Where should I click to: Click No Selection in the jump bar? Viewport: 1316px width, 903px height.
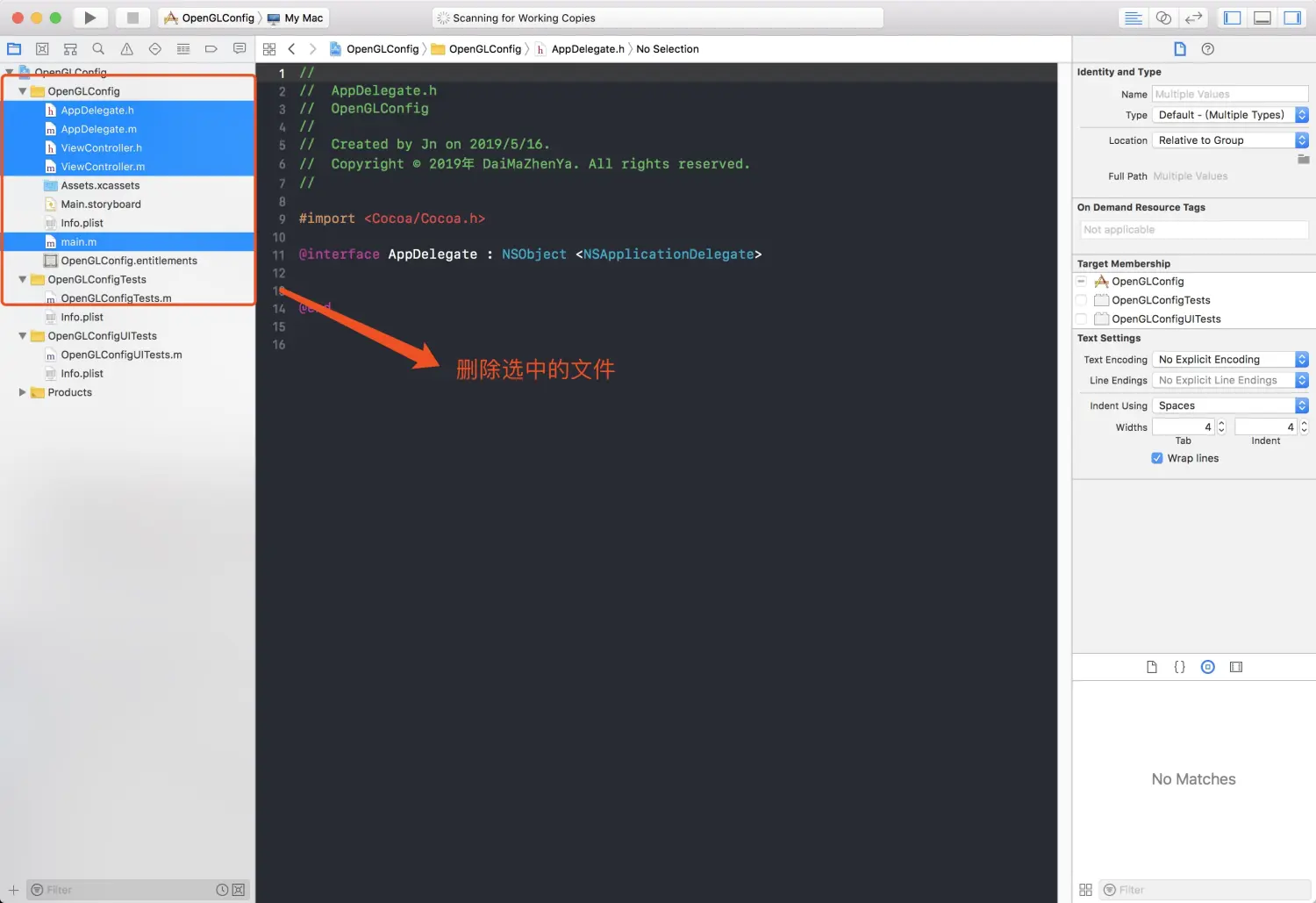(667, 49)
